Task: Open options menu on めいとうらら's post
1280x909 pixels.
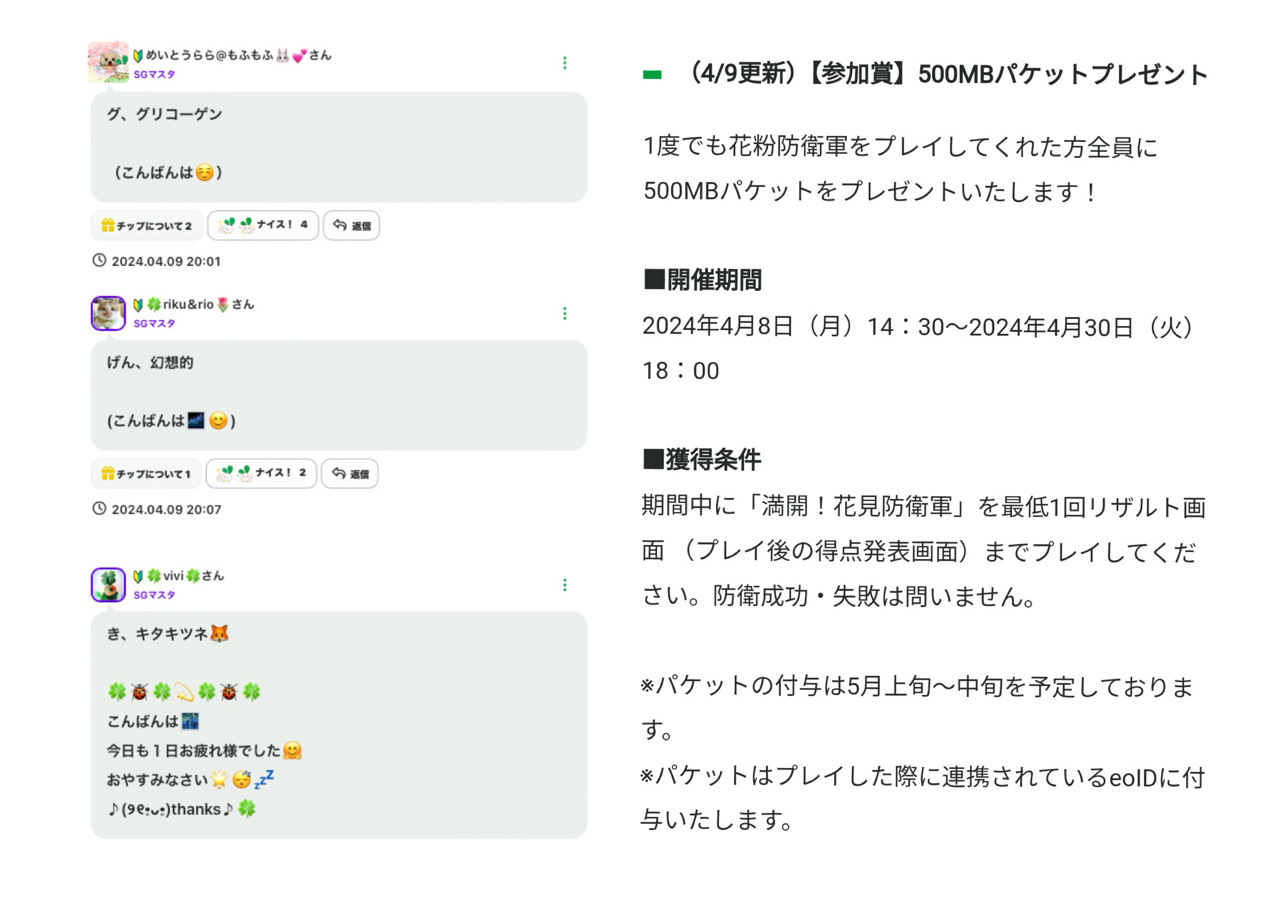Action: tap(565, 63)
